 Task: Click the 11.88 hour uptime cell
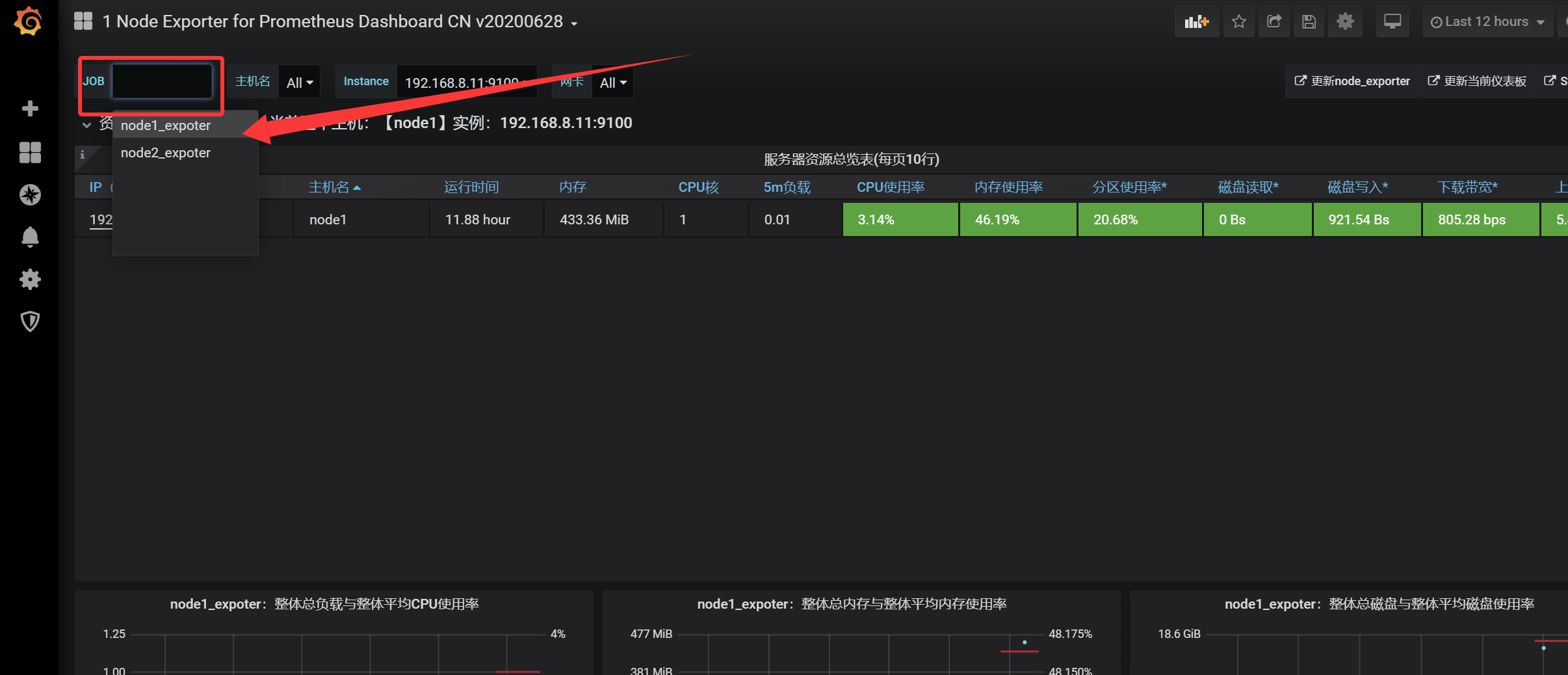point(486,220)
